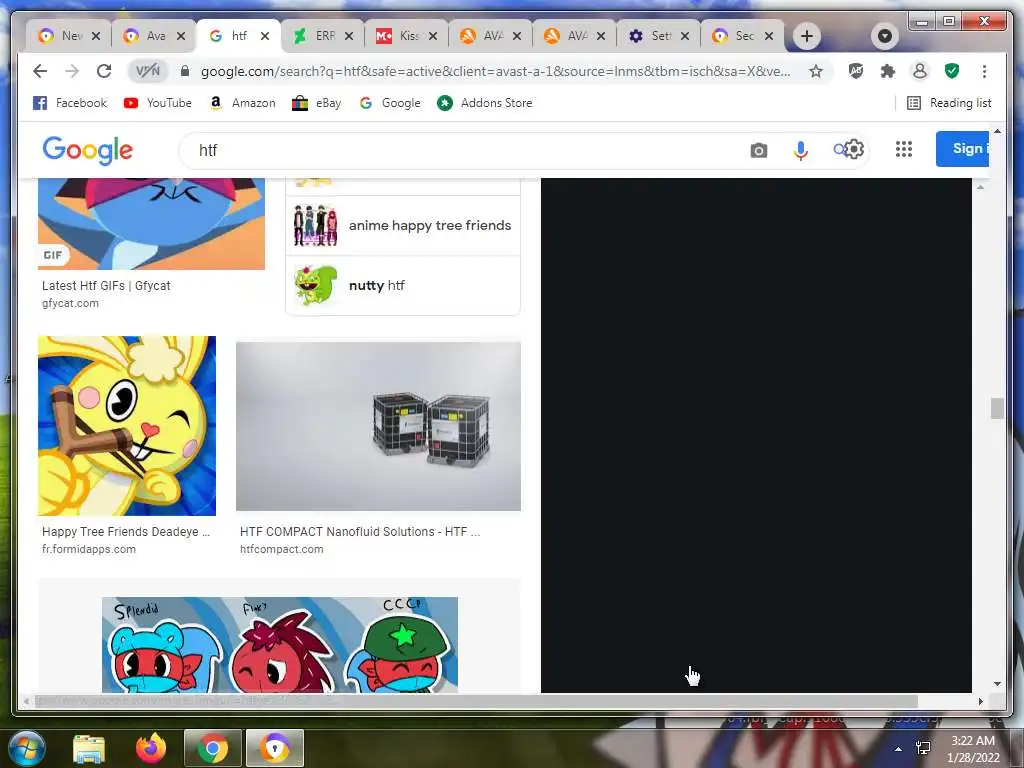This screenshot has width=1024, height=768.
Task: Open the taskbar clock showing 3:22 AM
Action: (974, 749)
